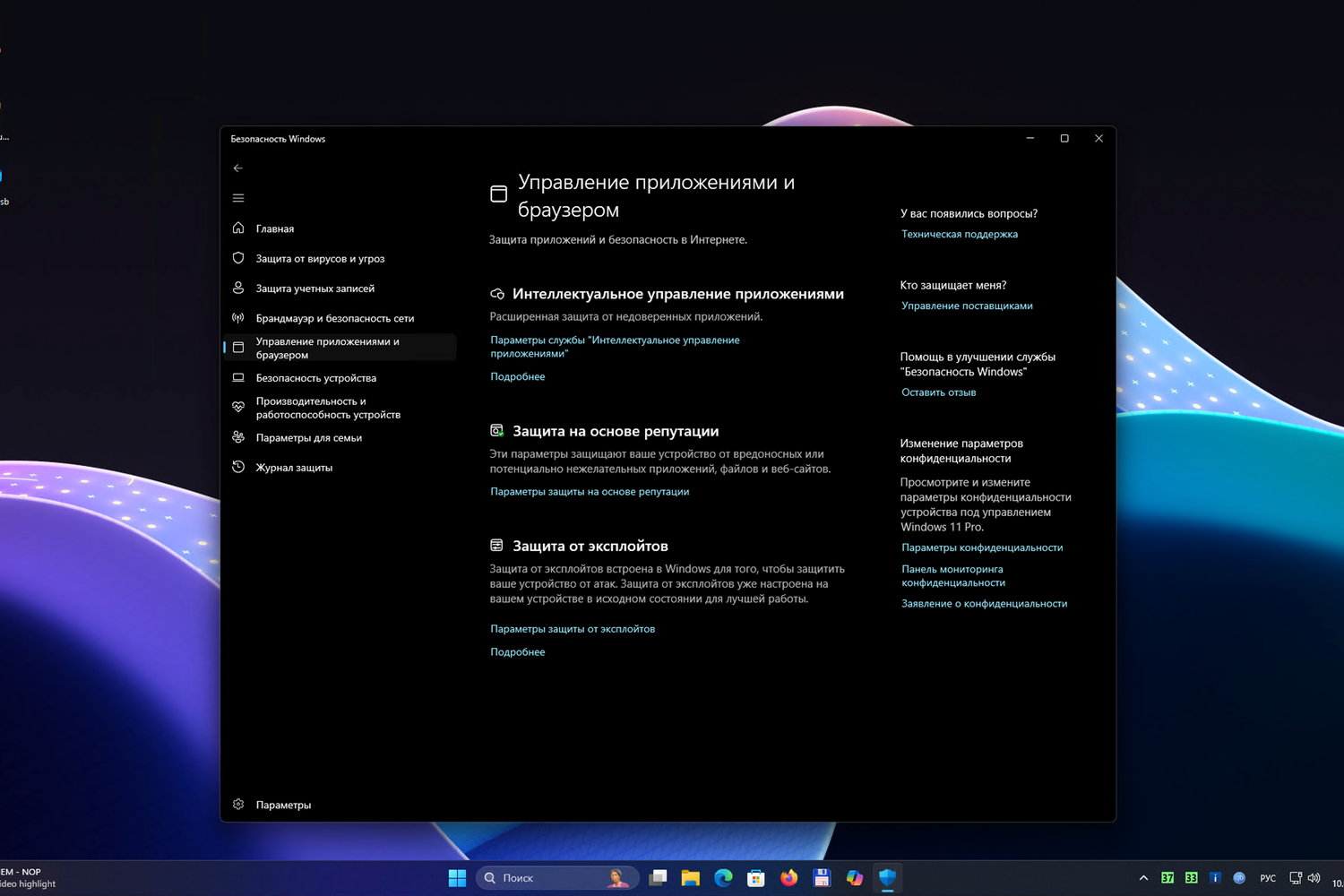Open Параметры settings at sidebar bottom
Image resolution: width=1344 pixels, height=896 pixels.
(x=340, y=805)
